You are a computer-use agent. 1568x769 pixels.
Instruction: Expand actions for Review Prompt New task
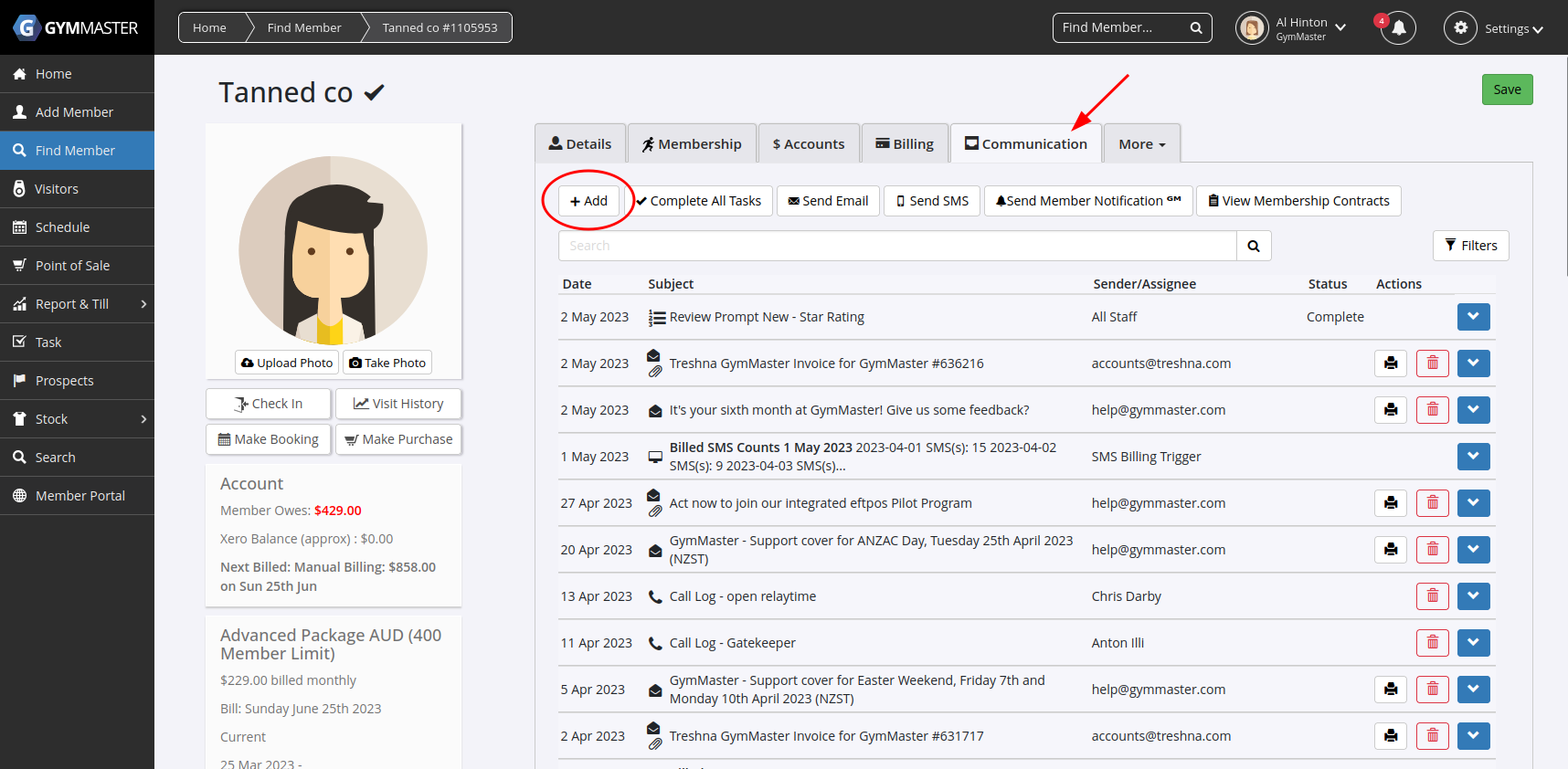coord(1473,317)
